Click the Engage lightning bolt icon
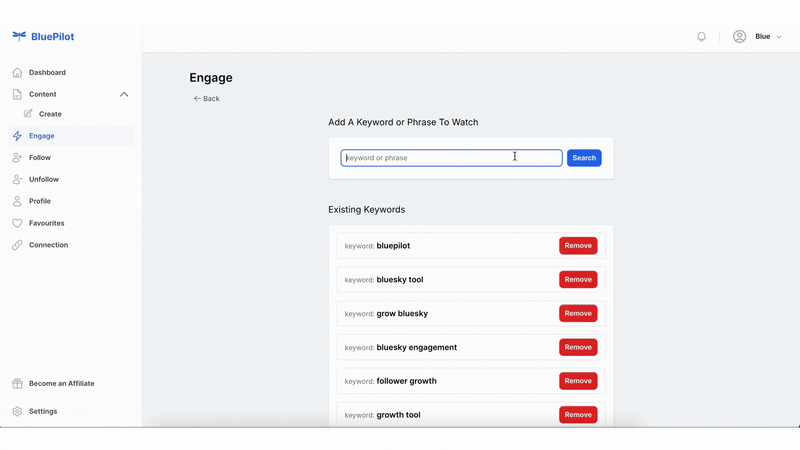This screenshot has height=450, width=800. click(17, 136)
